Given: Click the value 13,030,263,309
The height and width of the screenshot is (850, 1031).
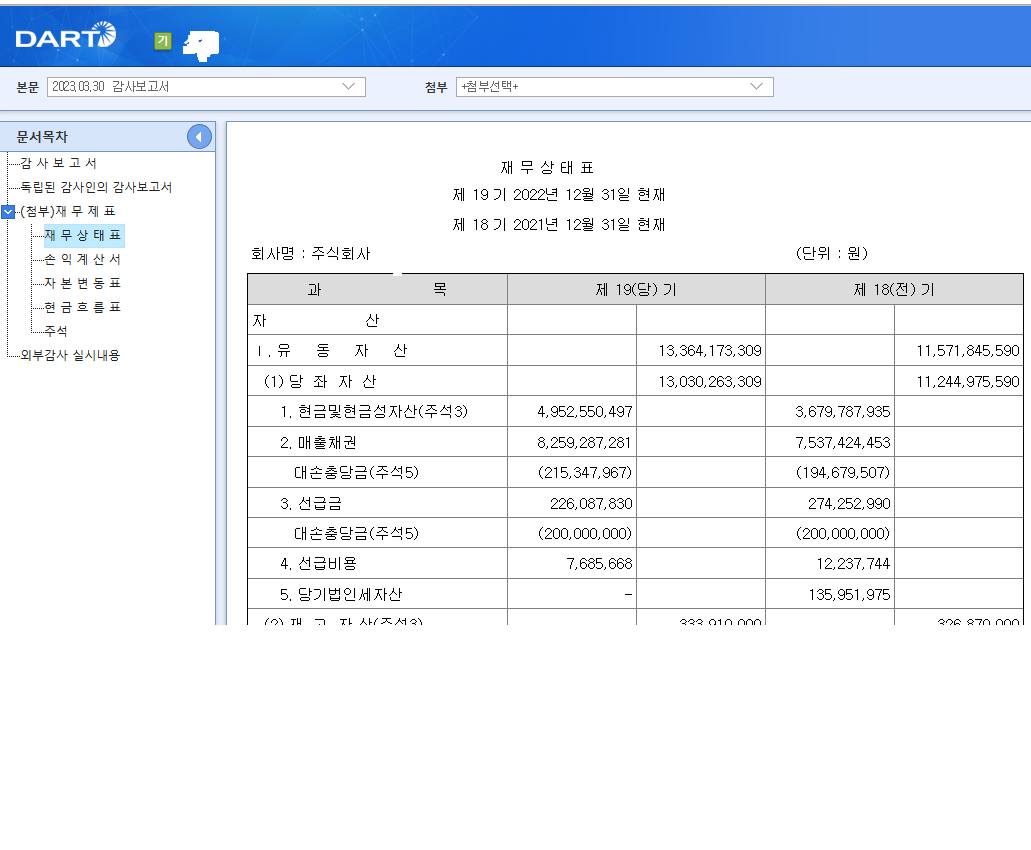Looking at the screenshot, I should tap(710, 381).
